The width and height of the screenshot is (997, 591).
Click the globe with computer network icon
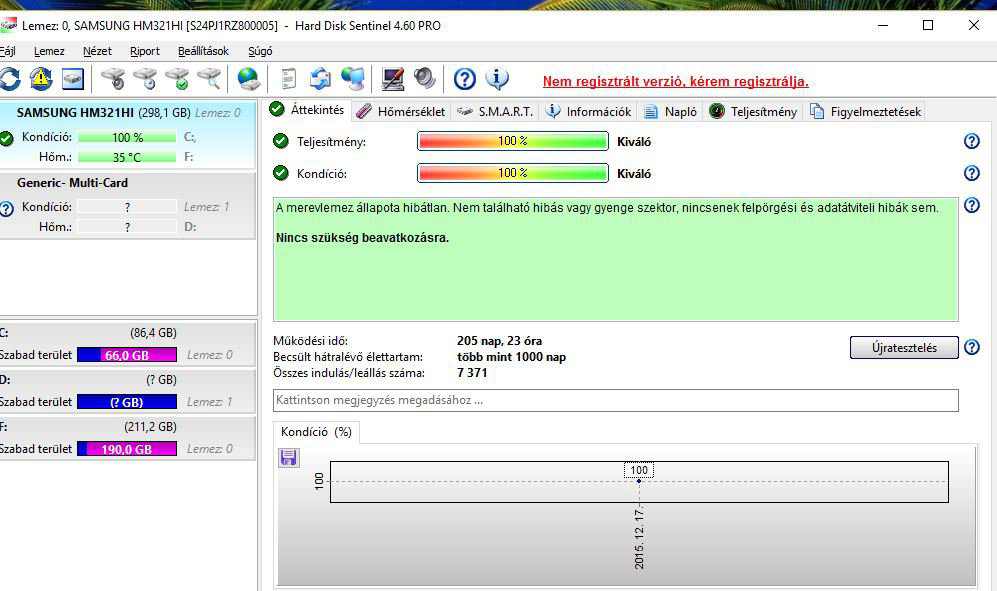click(352, 80)
